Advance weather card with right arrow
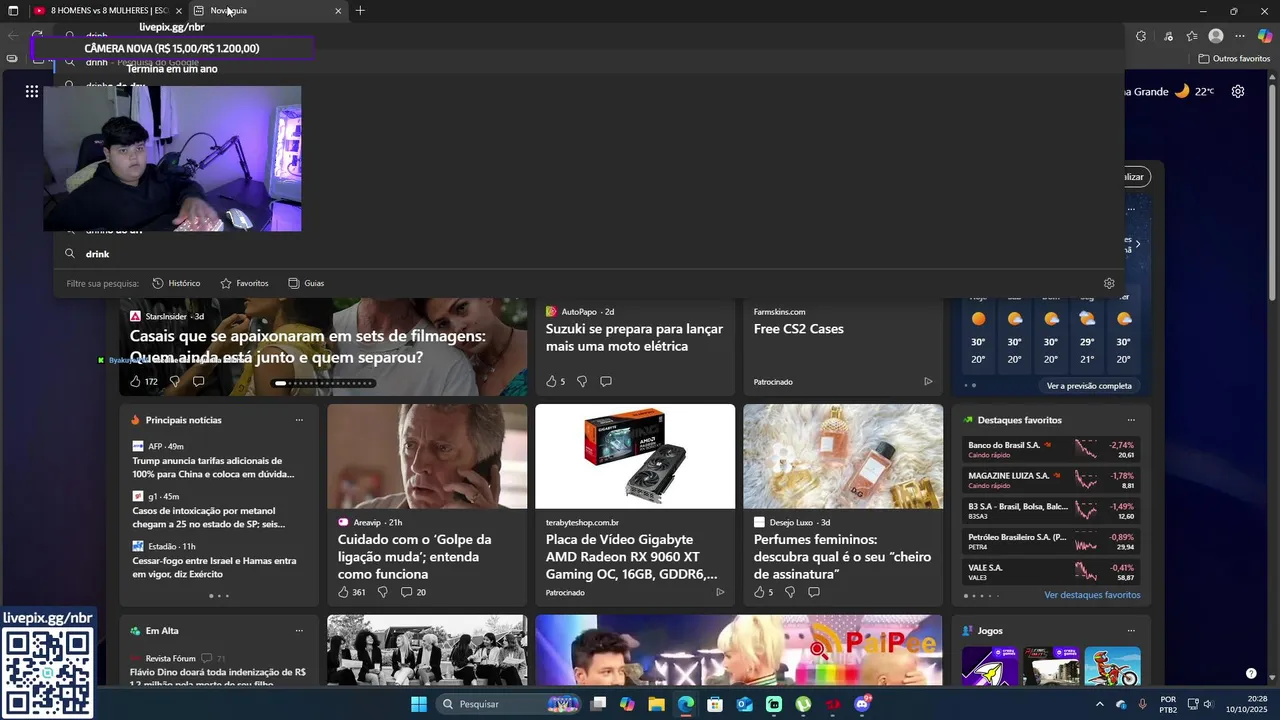 (x=1137, y=244)
